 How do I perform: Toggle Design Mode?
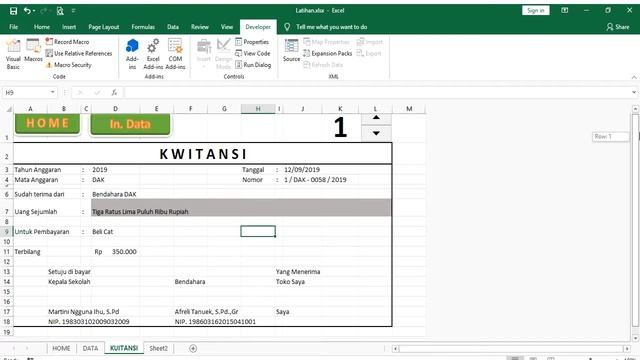(x=223, y=54)
